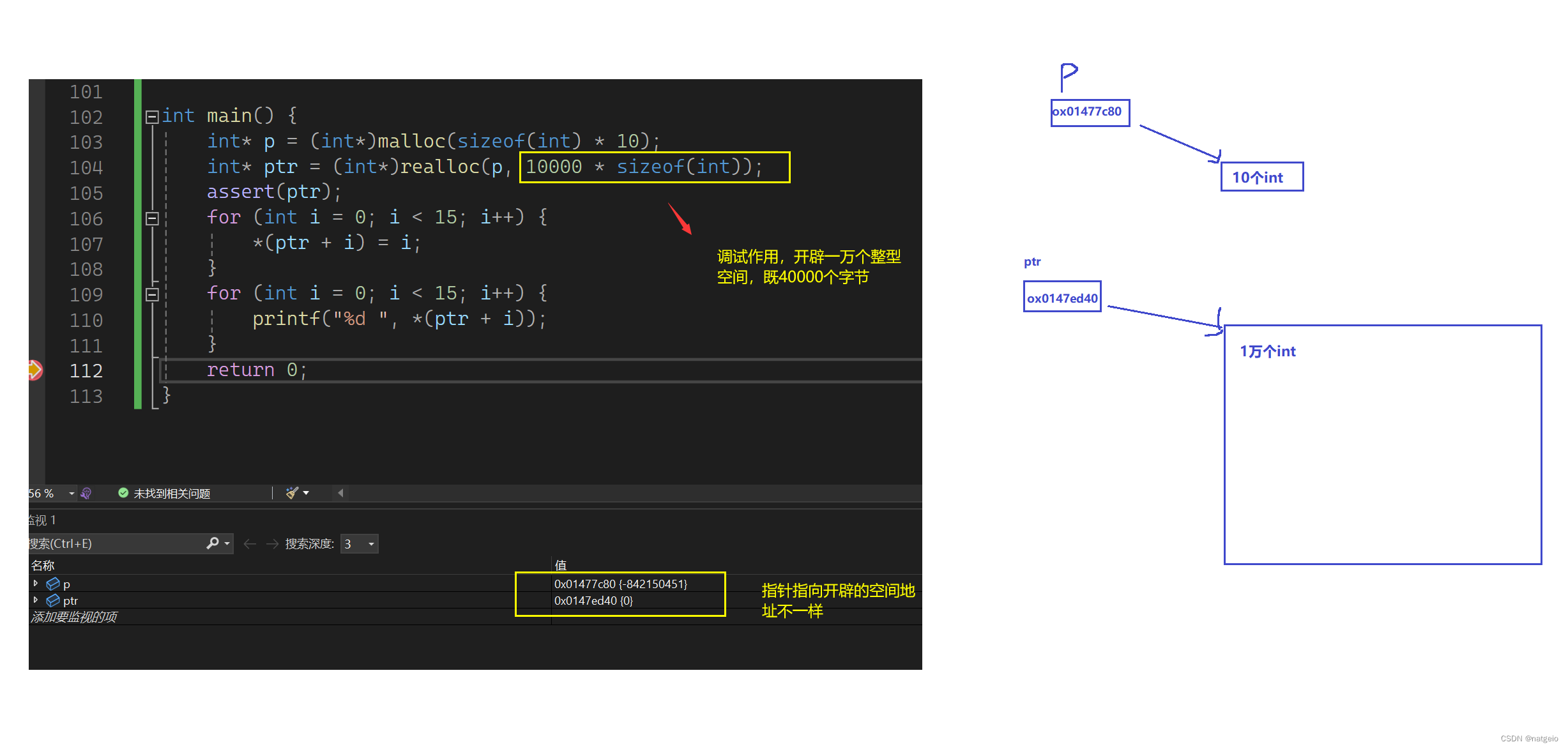This screenshot has height=749, width=1568.
Task: Click the next search result right arrow
Action: pos(272,543)
